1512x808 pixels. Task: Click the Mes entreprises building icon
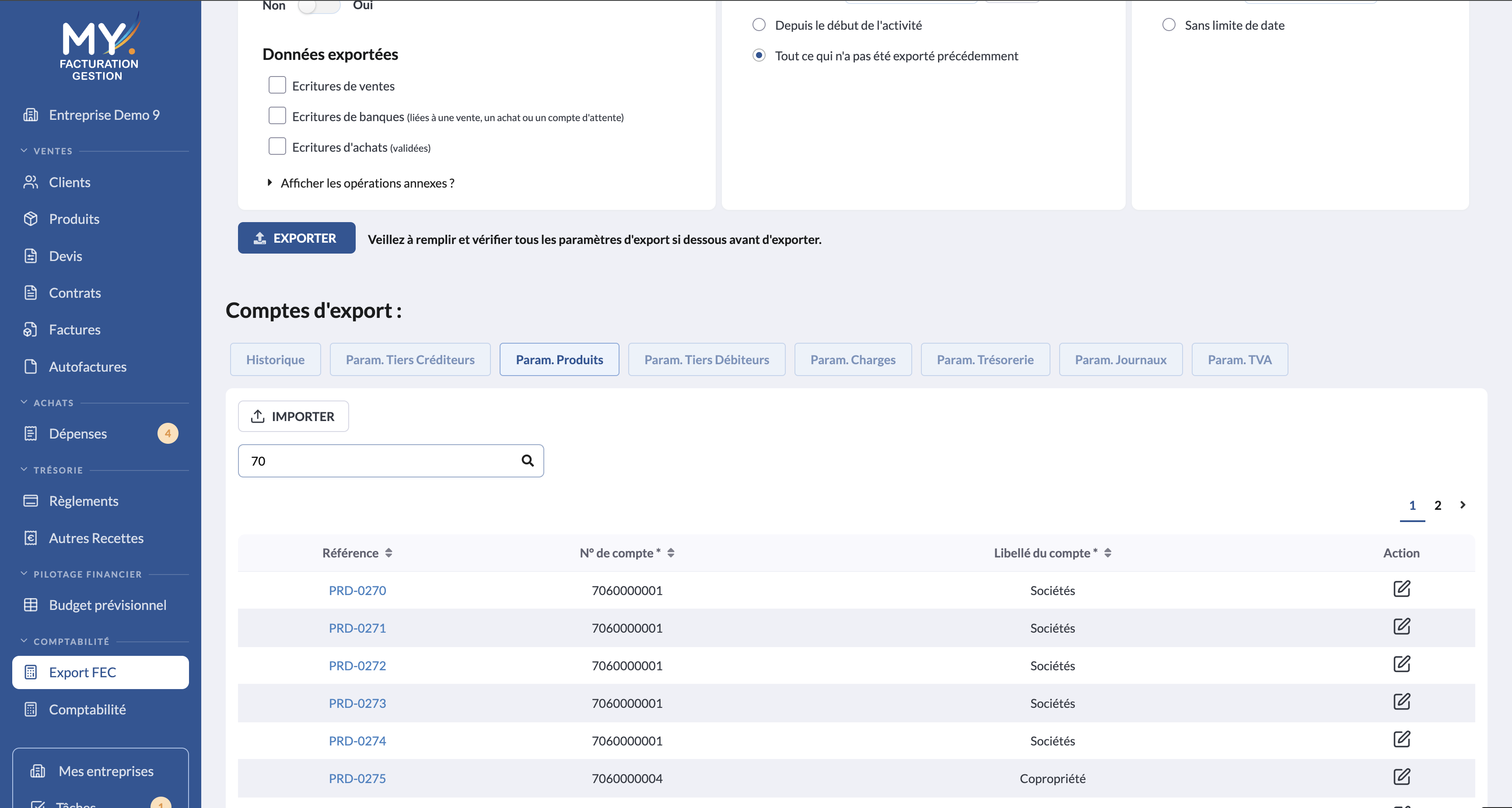38,771
